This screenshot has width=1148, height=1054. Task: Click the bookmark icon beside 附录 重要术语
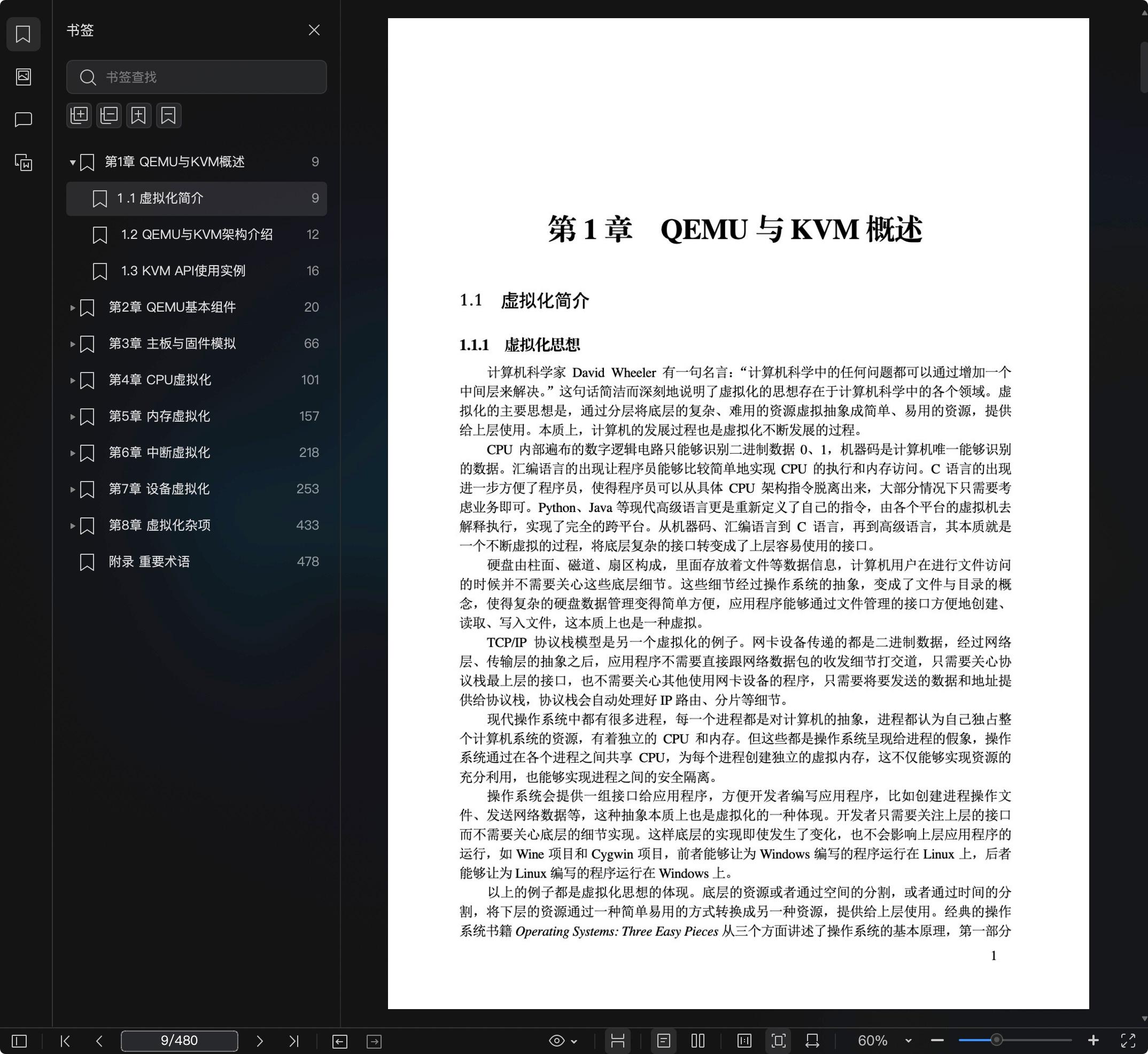coord(87,562)
